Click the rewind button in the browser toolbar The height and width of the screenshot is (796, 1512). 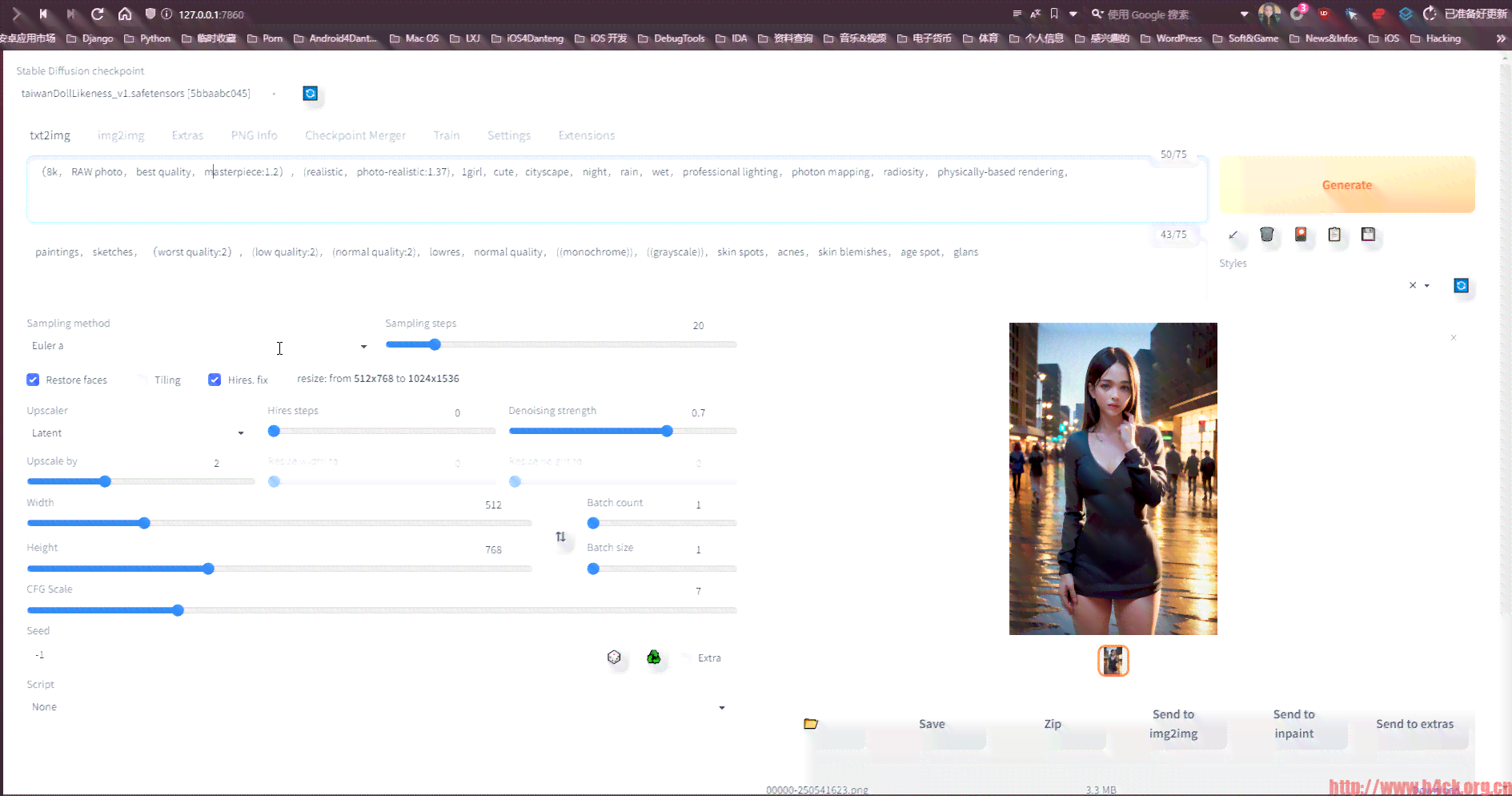pos(43,14)
